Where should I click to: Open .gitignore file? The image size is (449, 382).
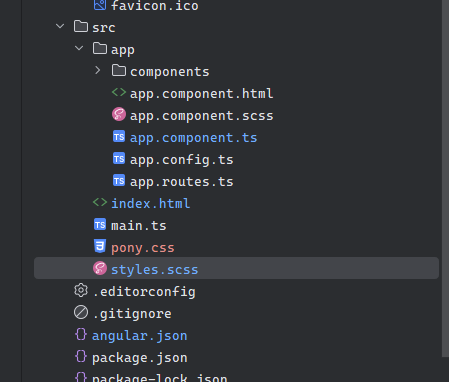[x=132, y=314]
